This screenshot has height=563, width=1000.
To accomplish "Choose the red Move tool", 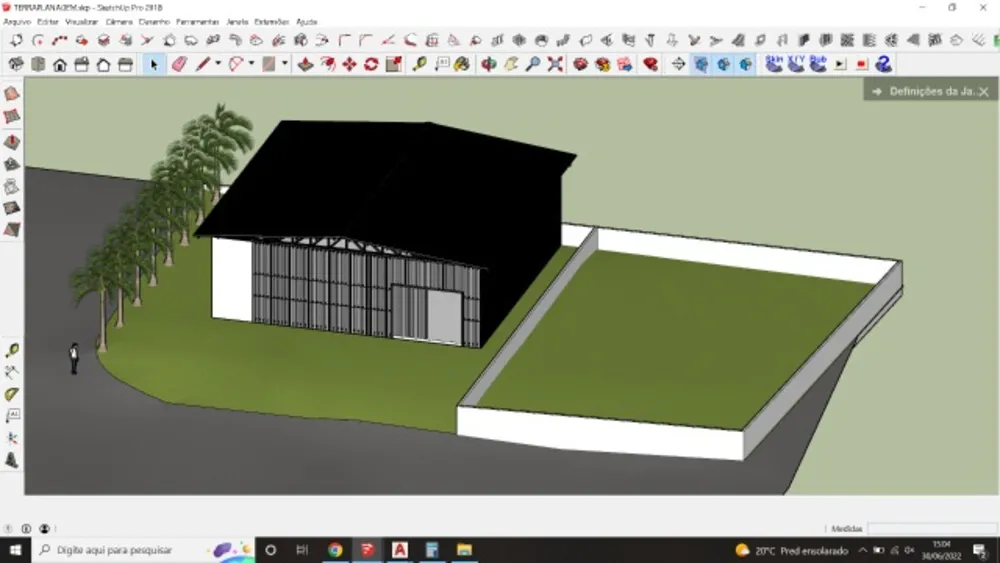I will (x=349, y=64).
